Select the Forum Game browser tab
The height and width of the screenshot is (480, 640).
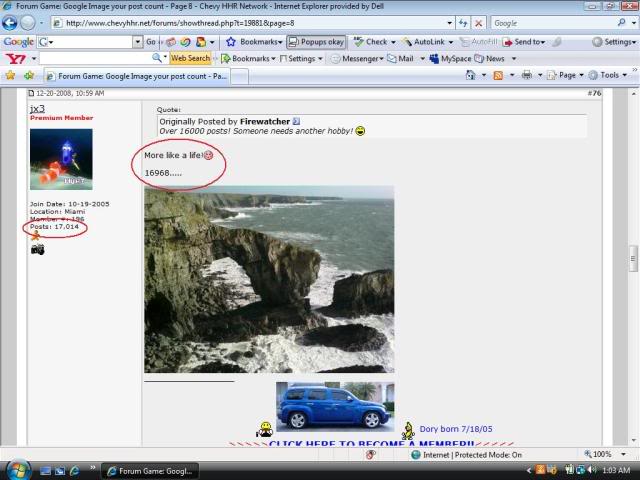(137, 76)
